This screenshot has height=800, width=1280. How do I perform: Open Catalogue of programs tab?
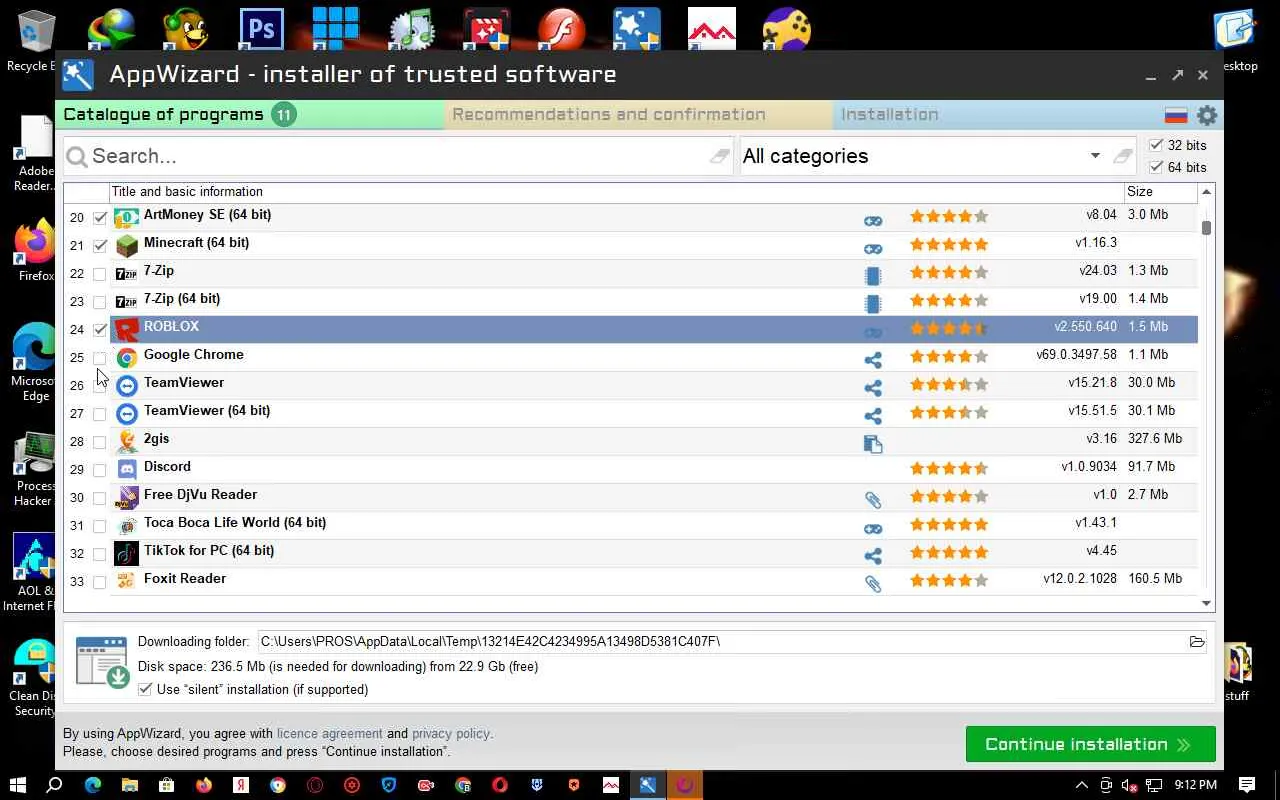coord(250,115)
